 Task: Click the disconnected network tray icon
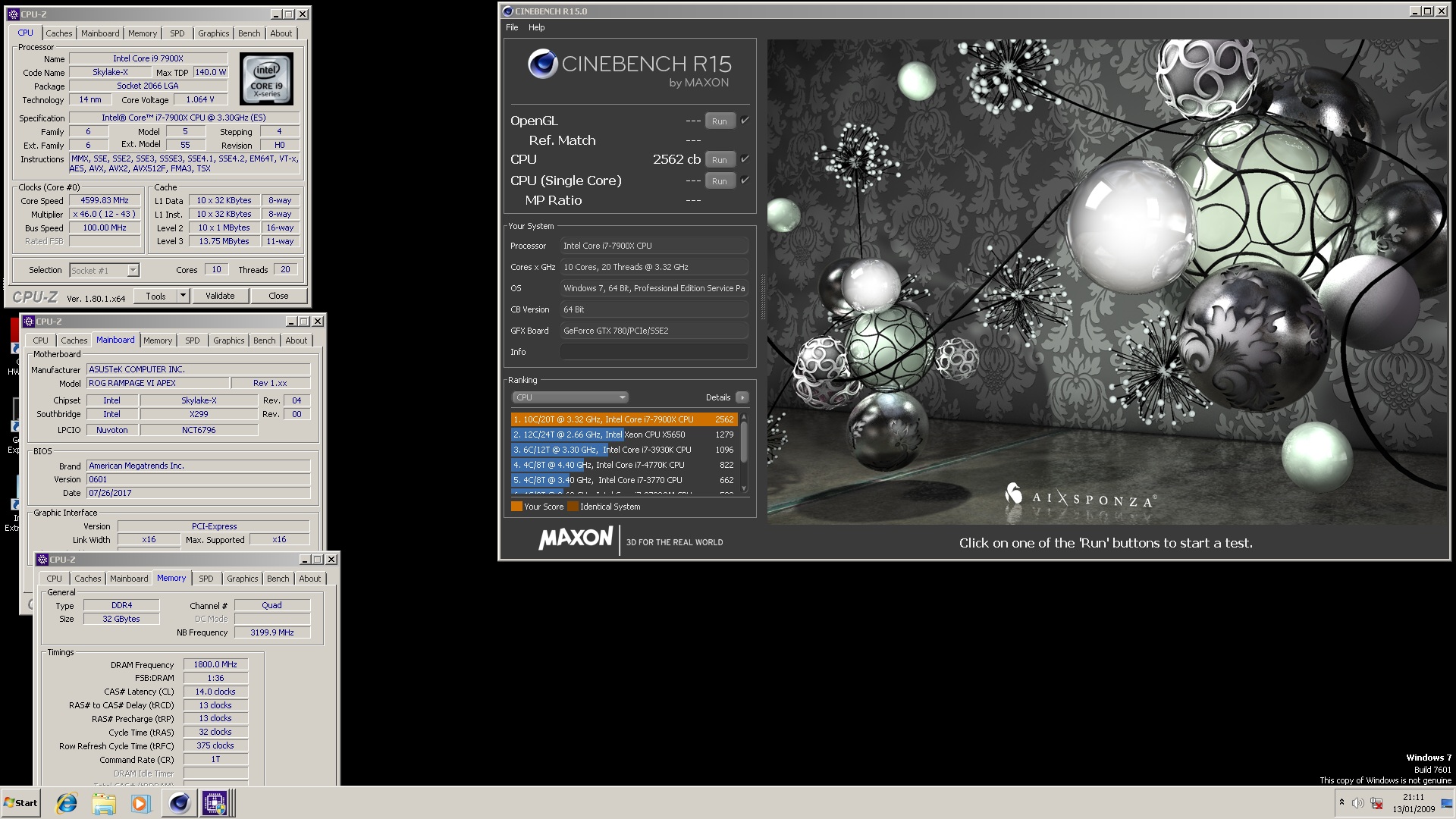click(1376, 803)
